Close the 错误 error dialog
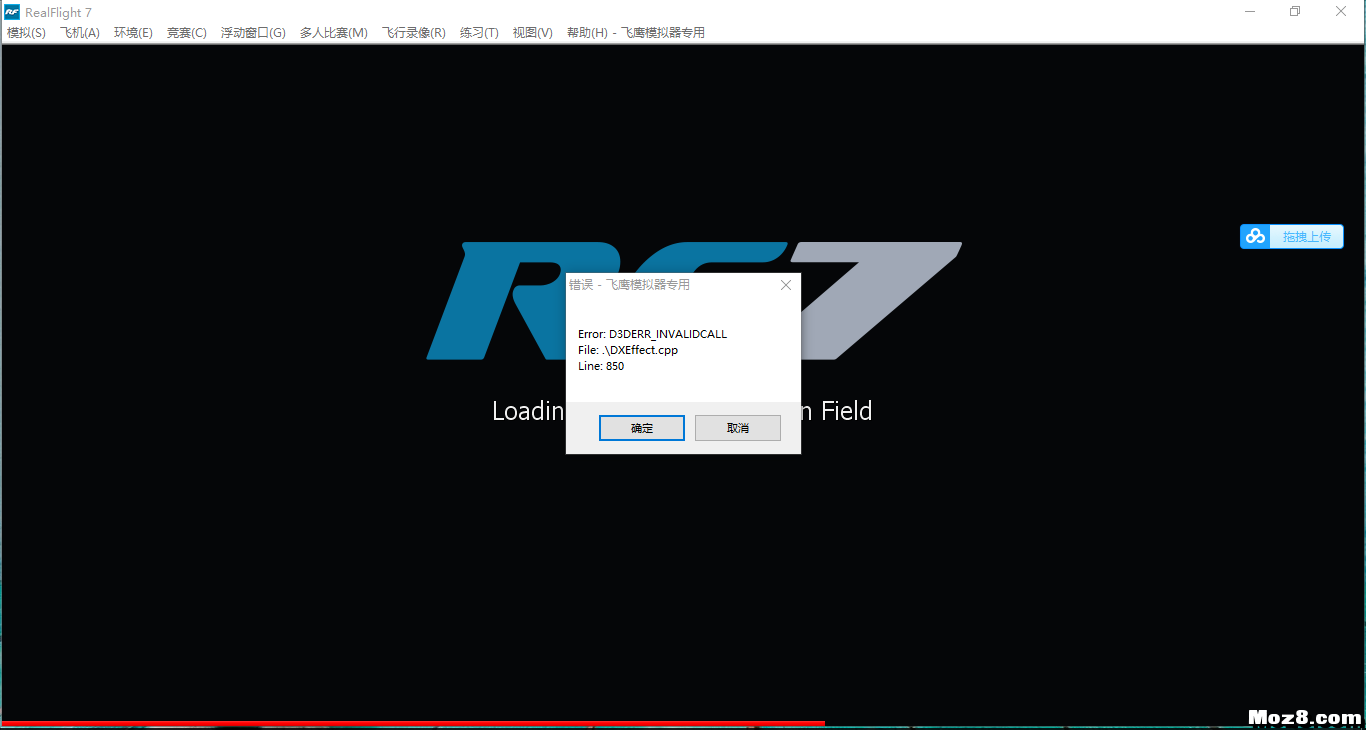Screen dimensions: 1366x730 pos(786,285)
